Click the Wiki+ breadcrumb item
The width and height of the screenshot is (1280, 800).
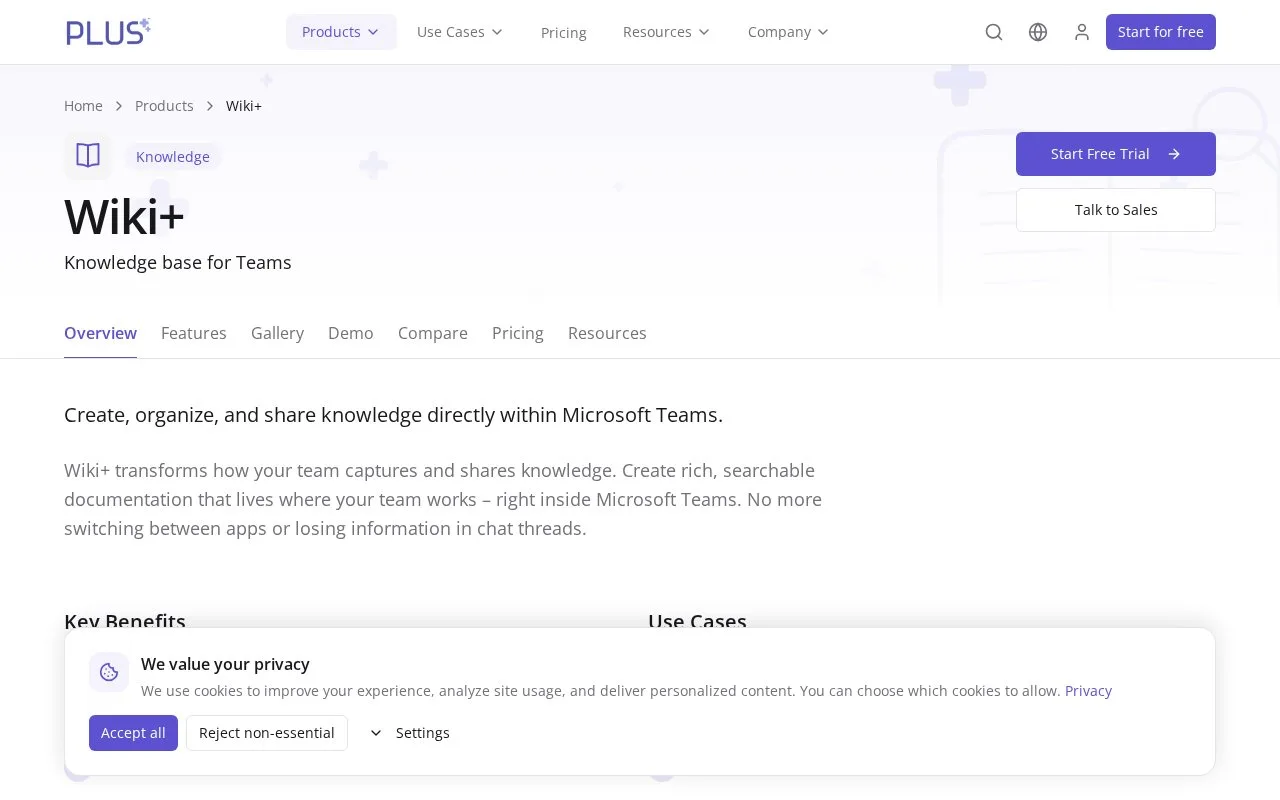click(244, 106)
